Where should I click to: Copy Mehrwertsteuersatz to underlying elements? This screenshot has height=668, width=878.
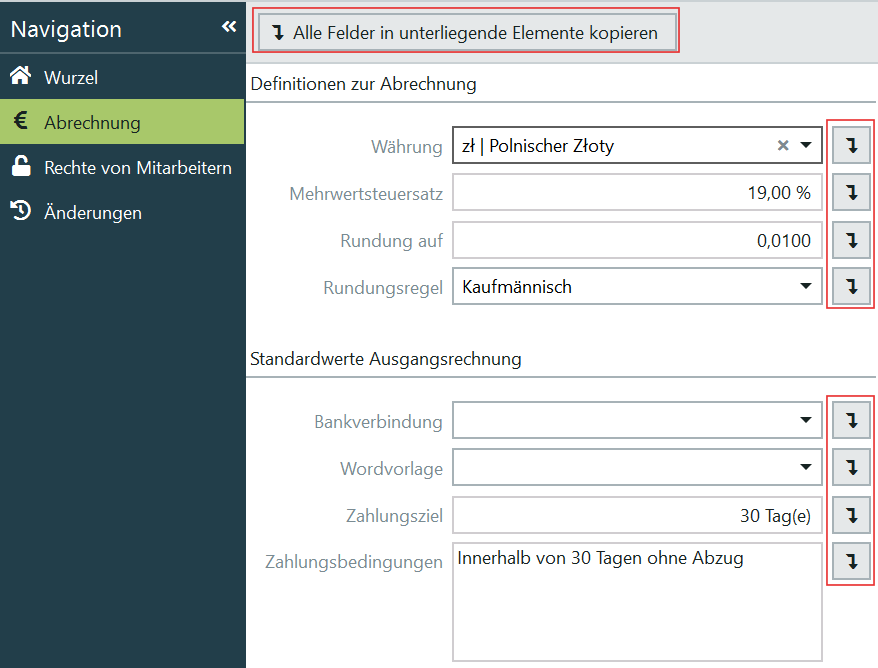(851, 193)
